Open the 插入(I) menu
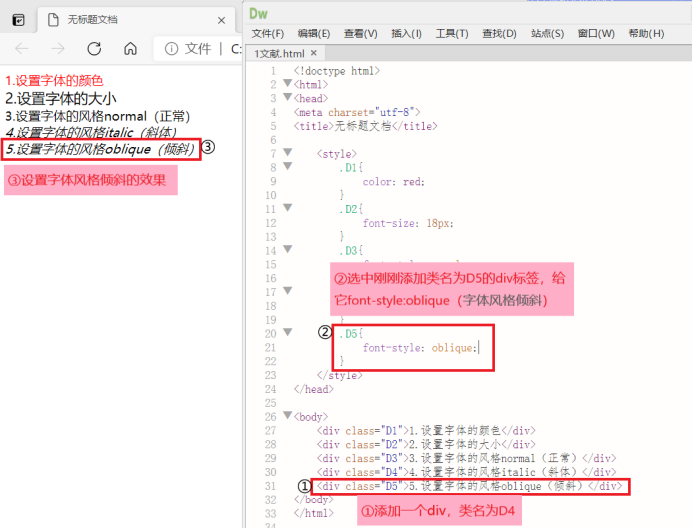Image resolution: width=692 pixels, height=528 pixels. [406, 34]
